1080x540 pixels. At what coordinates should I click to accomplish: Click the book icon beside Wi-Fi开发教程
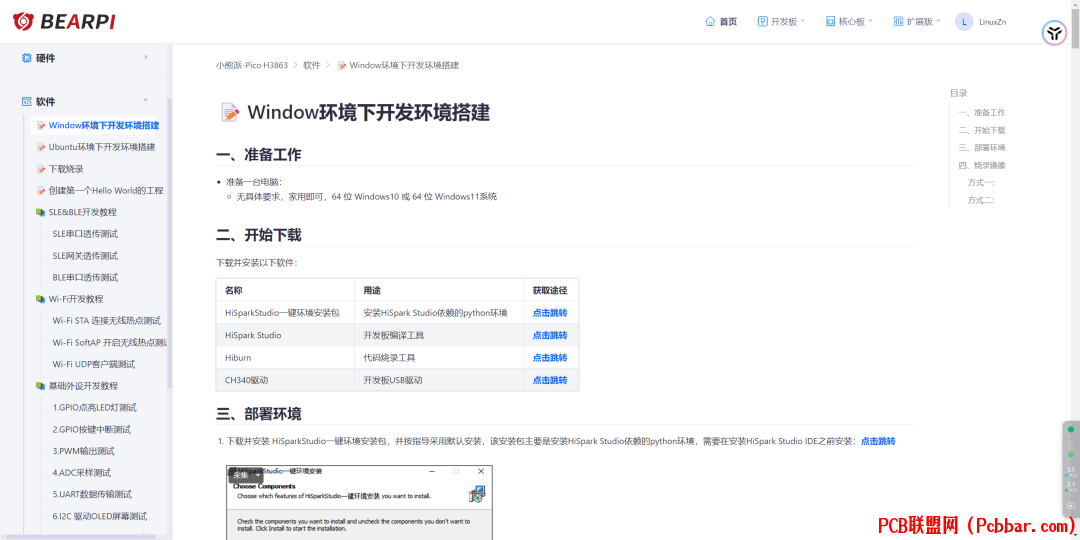(x=41, y=299)
